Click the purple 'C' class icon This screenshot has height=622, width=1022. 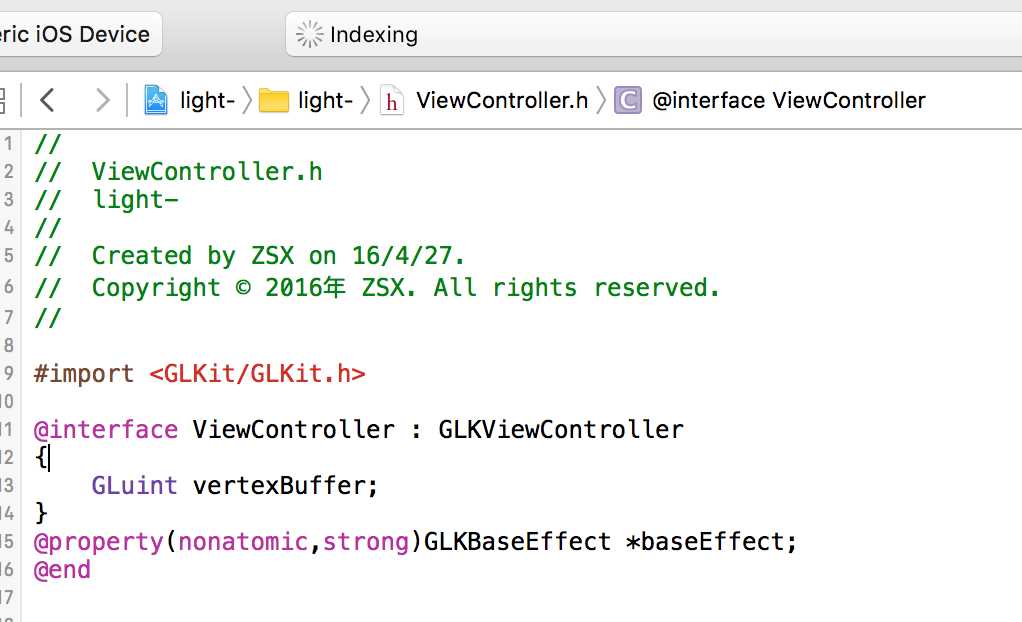click(628, 100)
